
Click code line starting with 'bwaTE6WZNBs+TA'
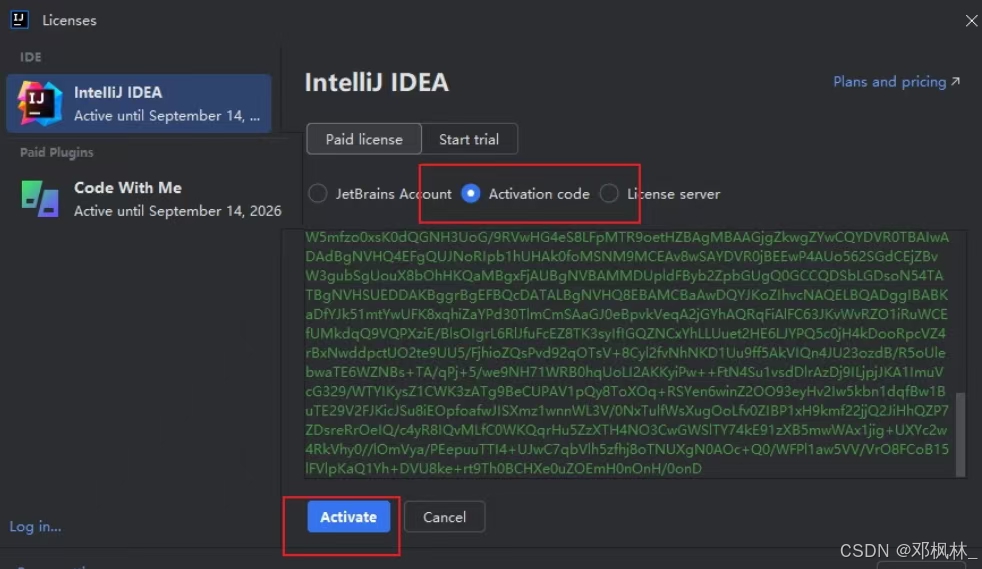[624, 372]
